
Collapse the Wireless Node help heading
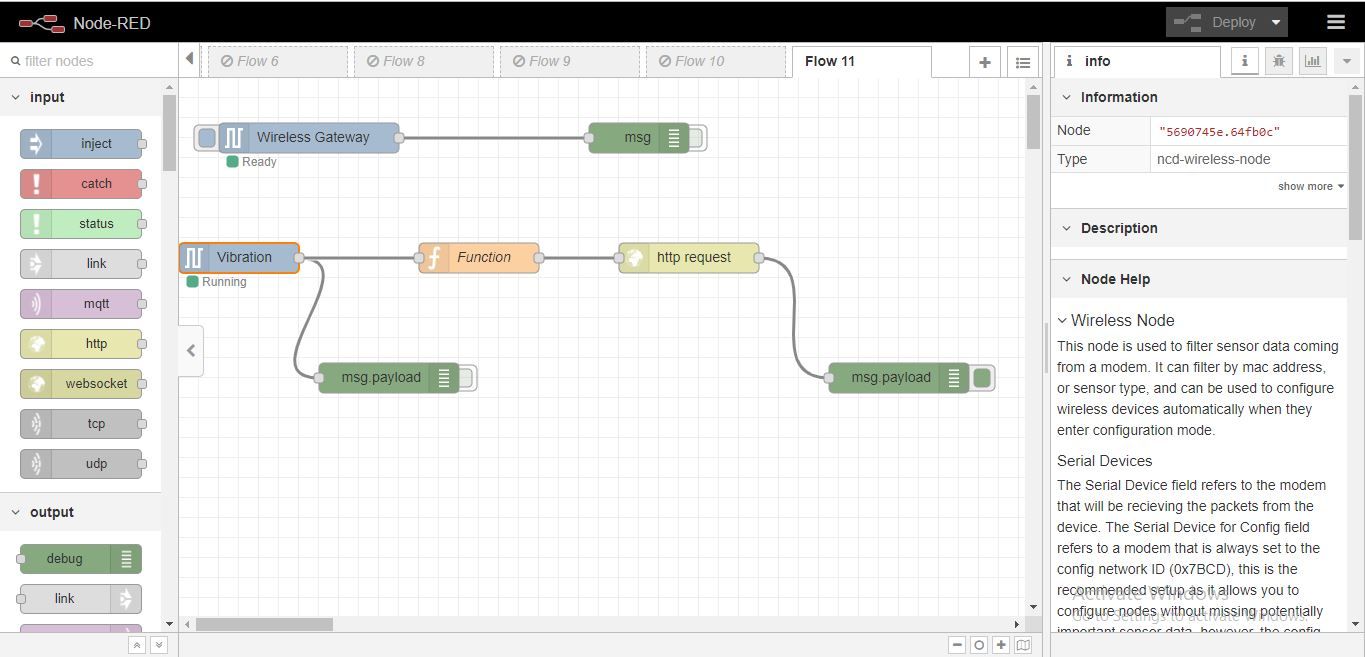tap(1116, 320)
